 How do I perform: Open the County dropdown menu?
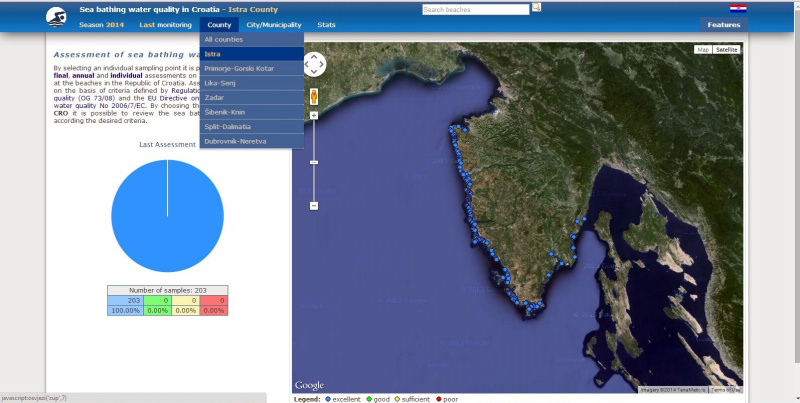[219, 24]
